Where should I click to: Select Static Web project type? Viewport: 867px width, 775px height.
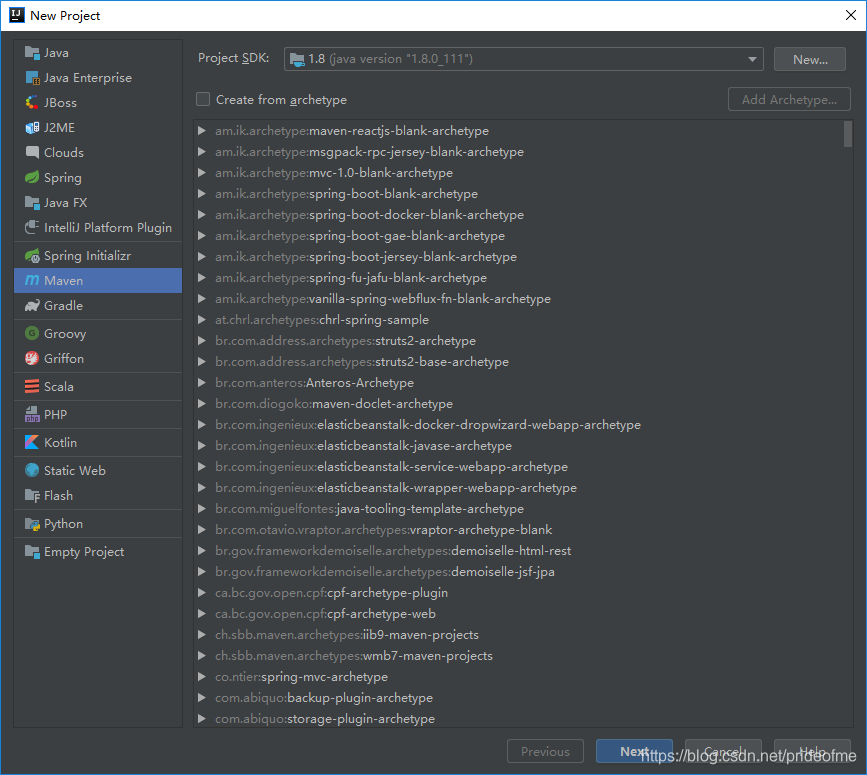[x=98, y=470]
